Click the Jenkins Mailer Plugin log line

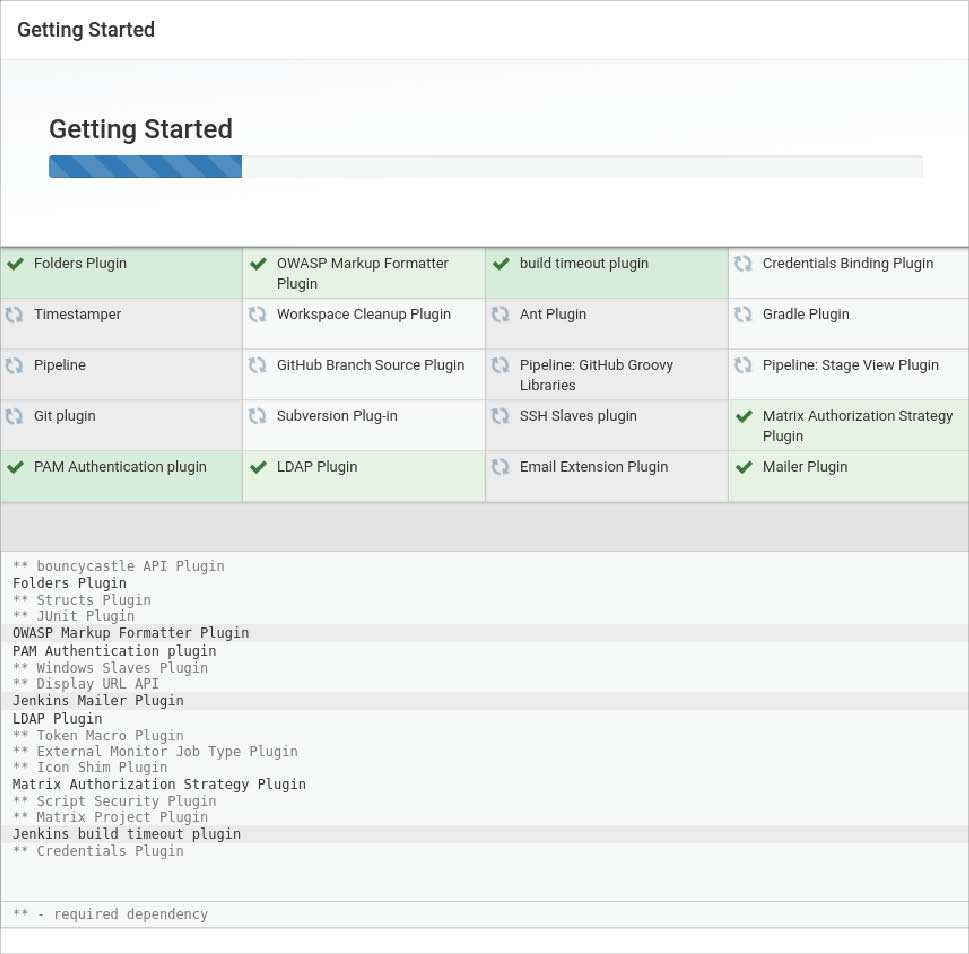pyautogui.click(x=98, y=701)
